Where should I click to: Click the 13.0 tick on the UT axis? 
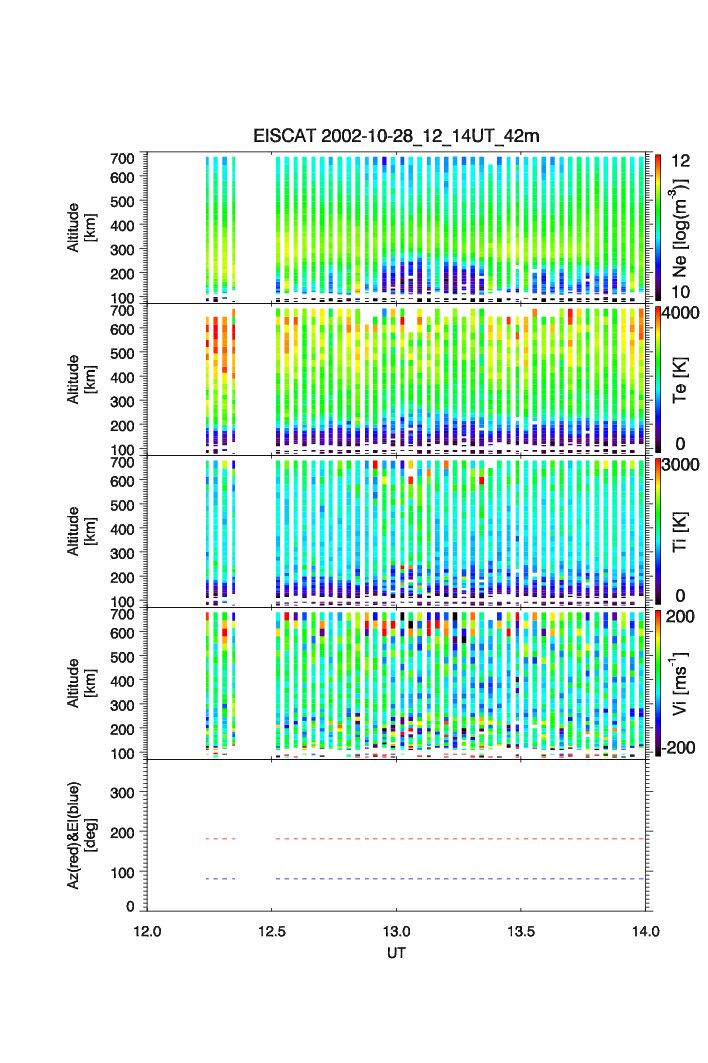pos(397,932)
